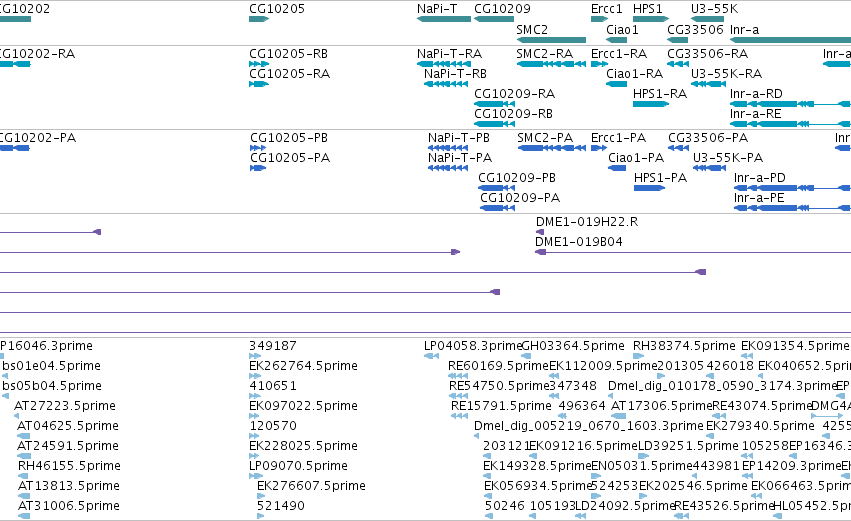Viewport: 851px width, 521px height.
Task: Click the Inr-a-RE transcript label
Action: [755, 114]
